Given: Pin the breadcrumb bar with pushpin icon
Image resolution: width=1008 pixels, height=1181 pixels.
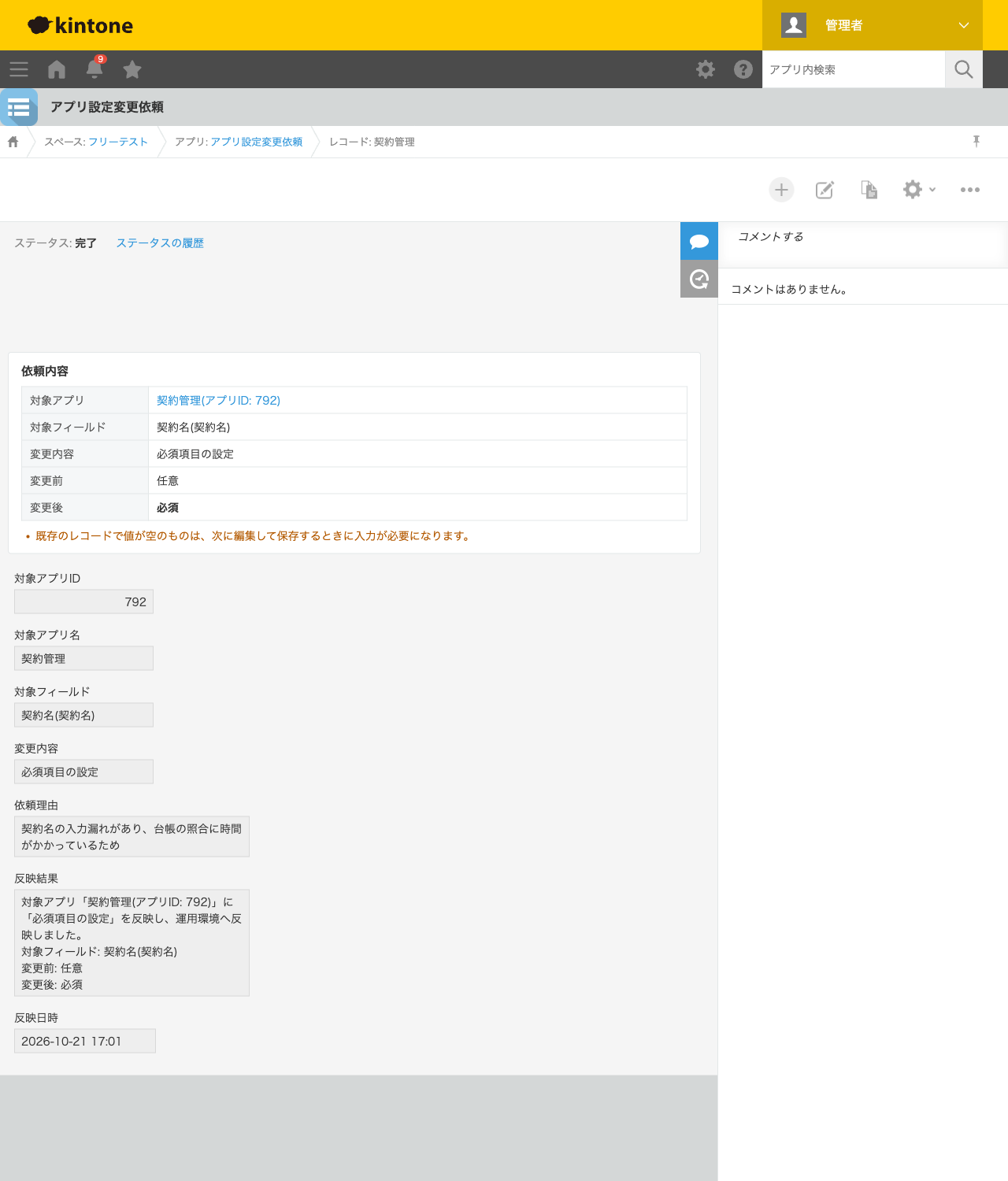Looking at the screenshot, I should pos(976,142).
